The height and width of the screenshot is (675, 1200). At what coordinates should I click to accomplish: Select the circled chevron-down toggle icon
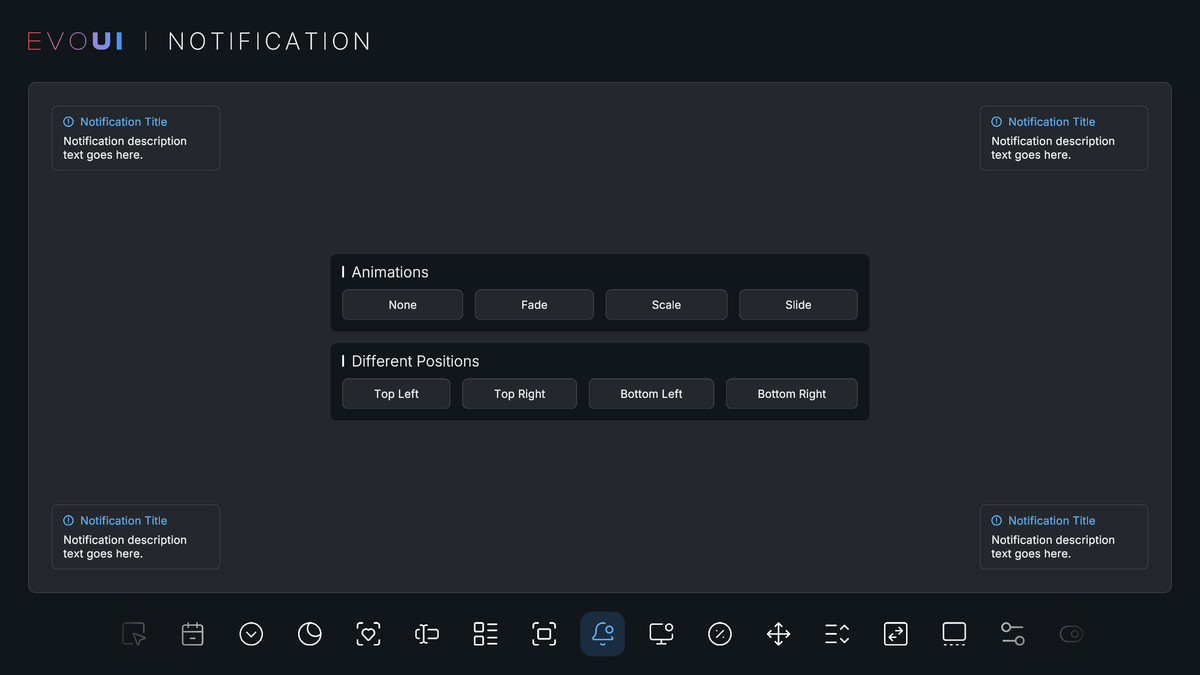(251, 633)
